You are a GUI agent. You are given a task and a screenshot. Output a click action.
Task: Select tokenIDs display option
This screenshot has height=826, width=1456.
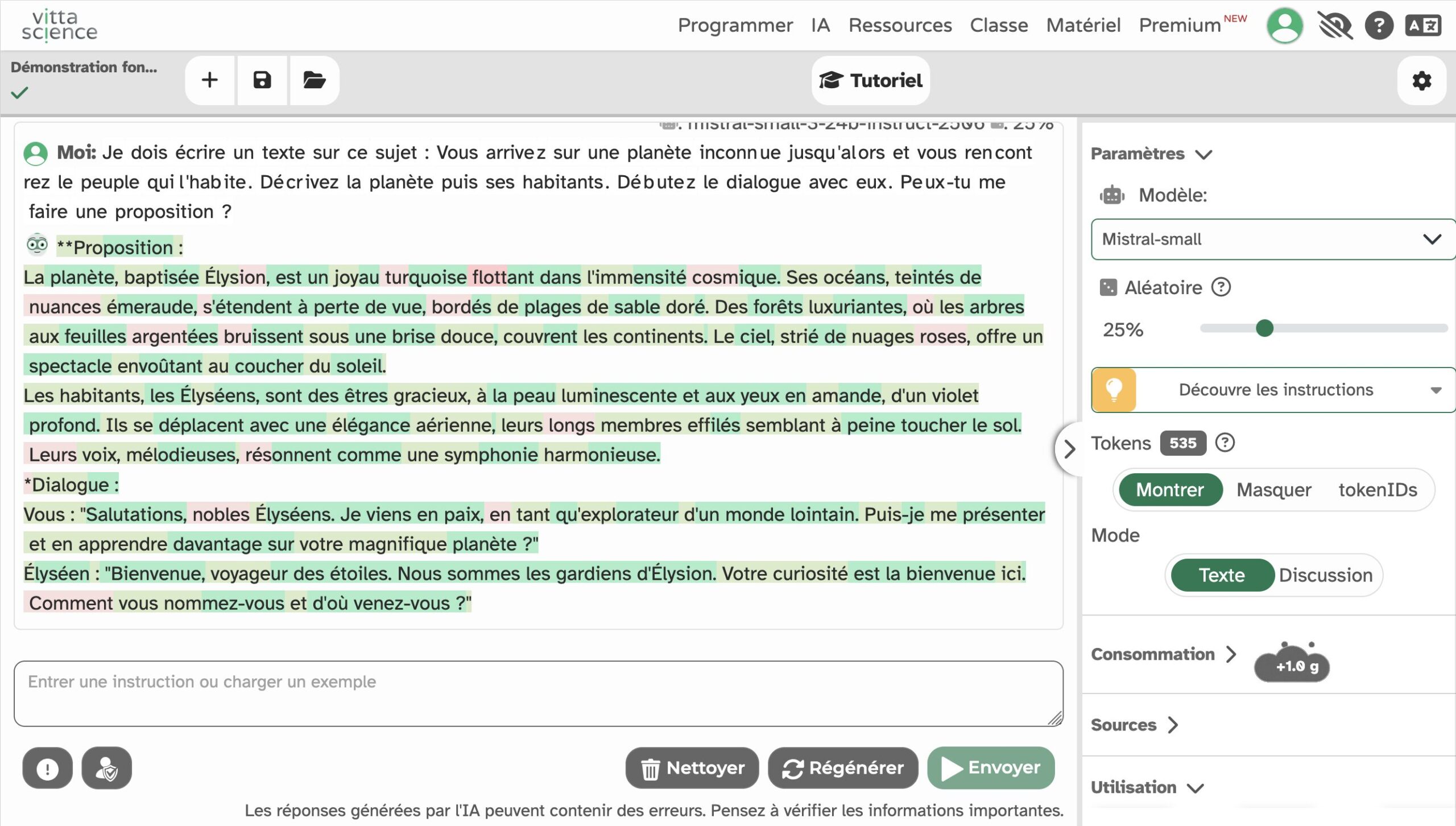click(x=1378, y=490)
